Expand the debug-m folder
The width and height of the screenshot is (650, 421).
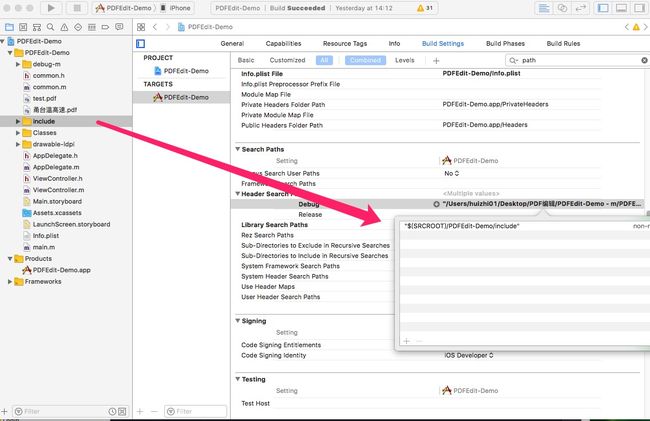[18, 64]
